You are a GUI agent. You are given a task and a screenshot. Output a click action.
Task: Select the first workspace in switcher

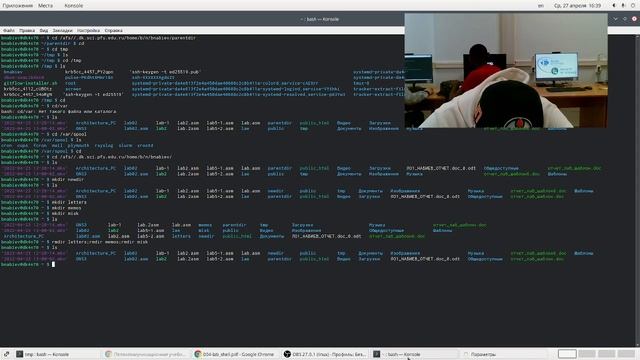pyautogui.click(x=567, y=354)
